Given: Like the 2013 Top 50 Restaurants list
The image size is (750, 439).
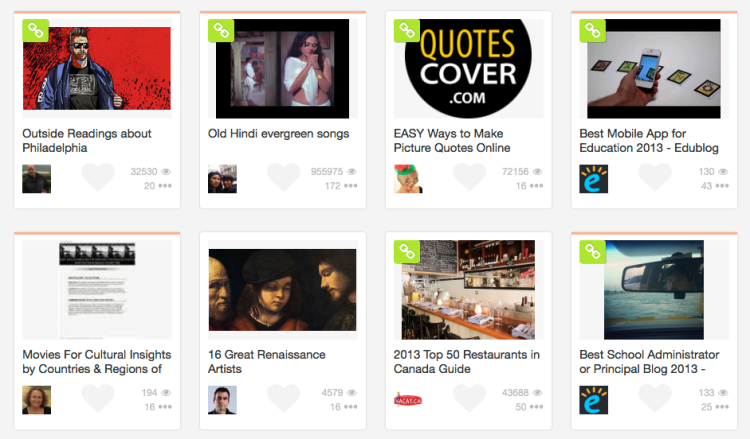Looking at the screenshot, I should tap(469, 398).
